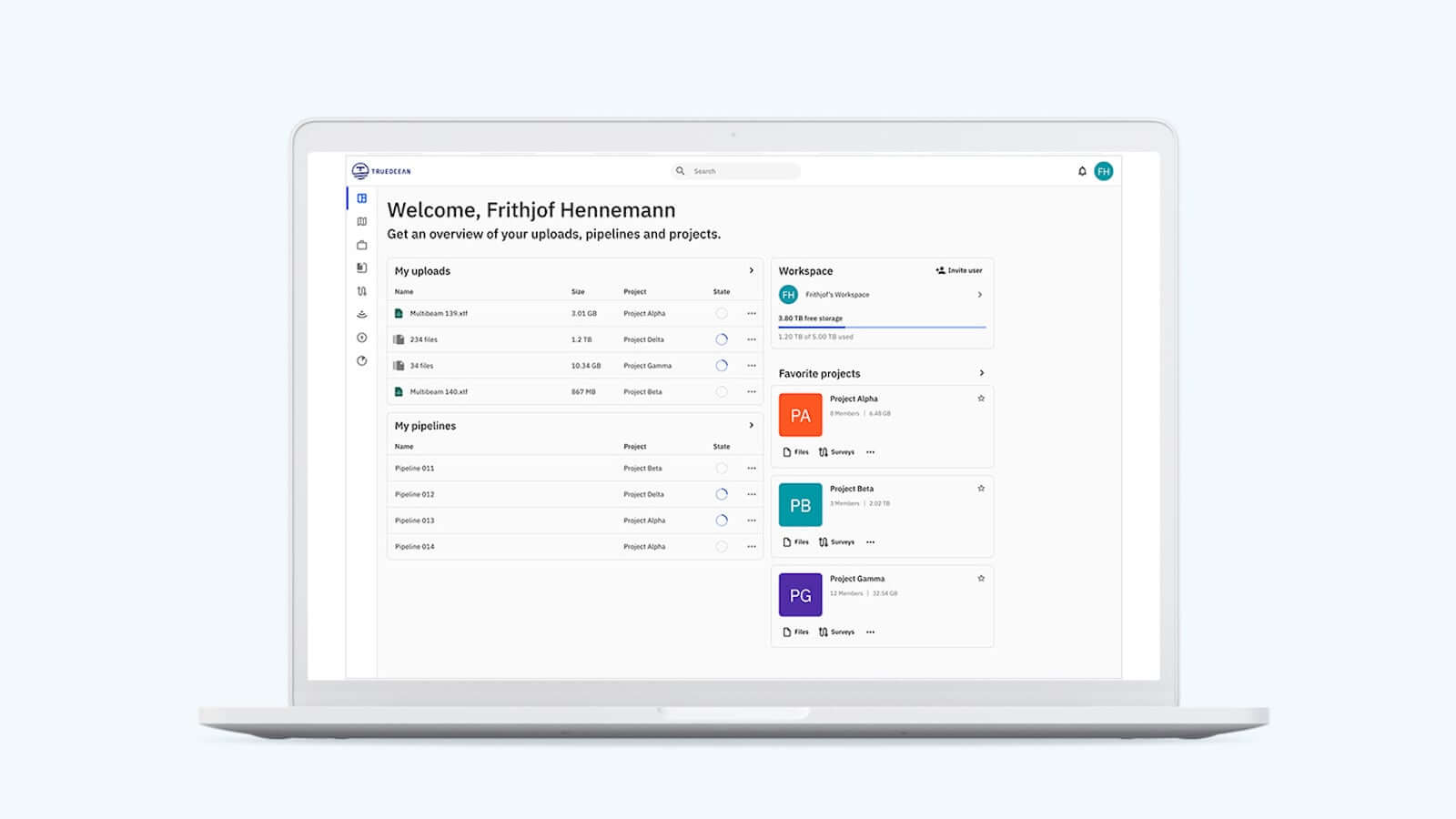Open the surveys route icon in sidebar

pos(362,291)
